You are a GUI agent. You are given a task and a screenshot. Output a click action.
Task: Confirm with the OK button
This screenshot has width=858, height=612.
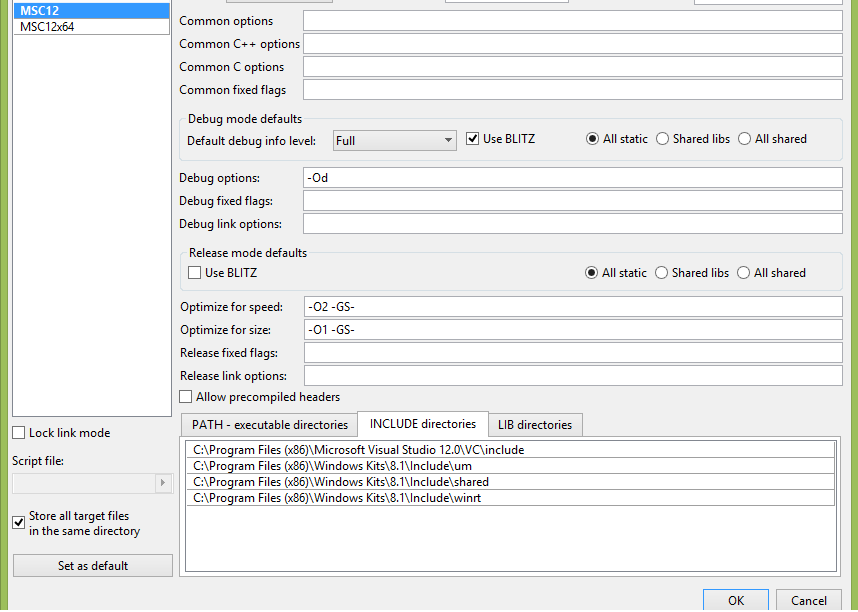pos(736,601)
